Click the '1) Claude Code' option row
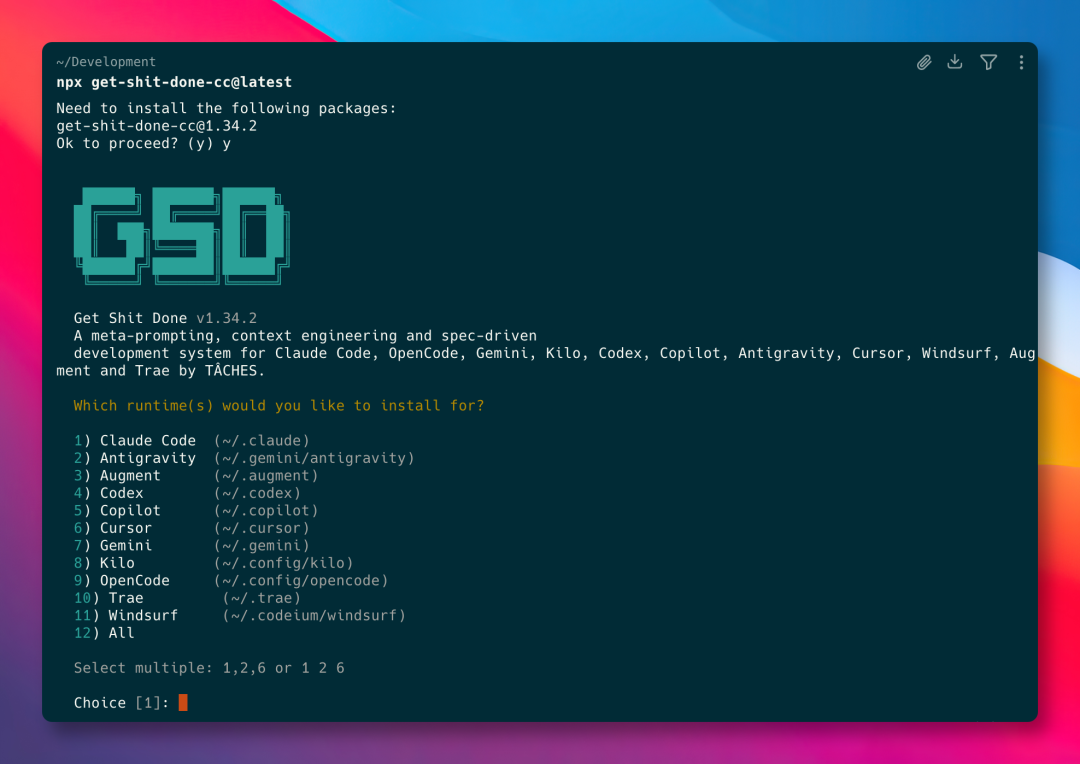1080x764 pixels. point(191,441)
